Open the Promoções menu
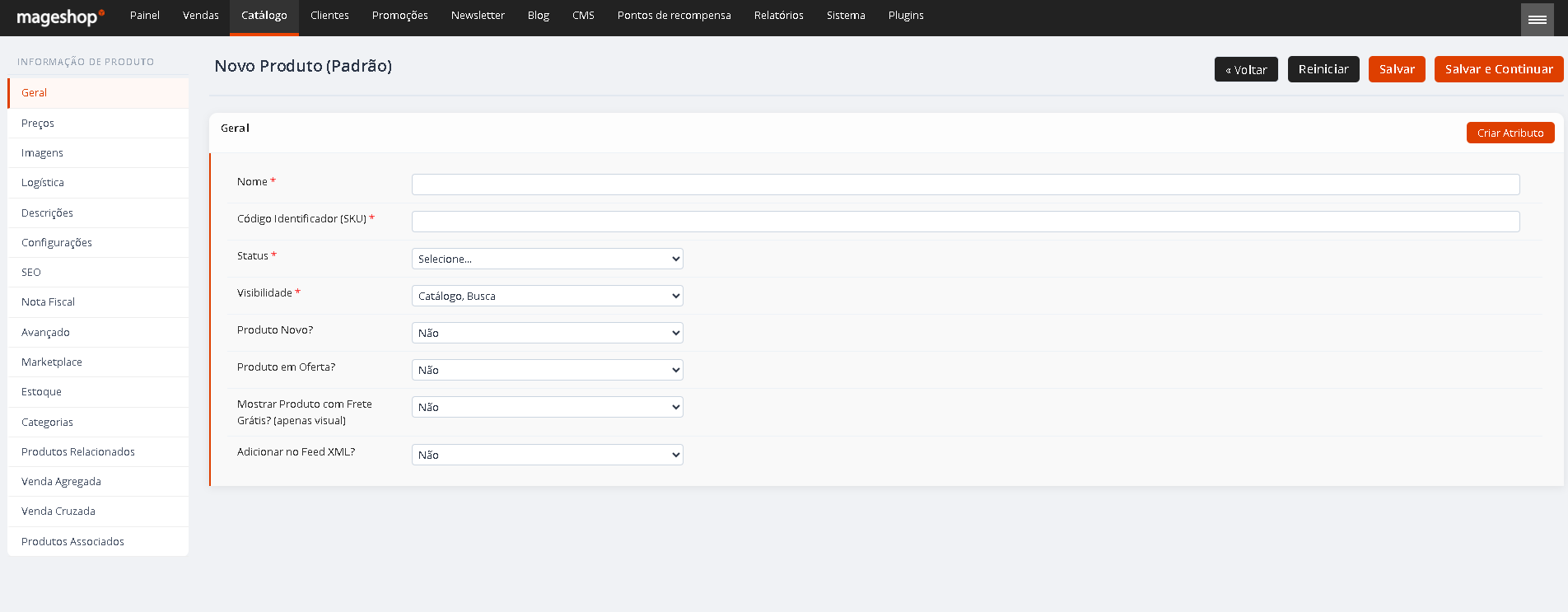 tap(400, 16)
